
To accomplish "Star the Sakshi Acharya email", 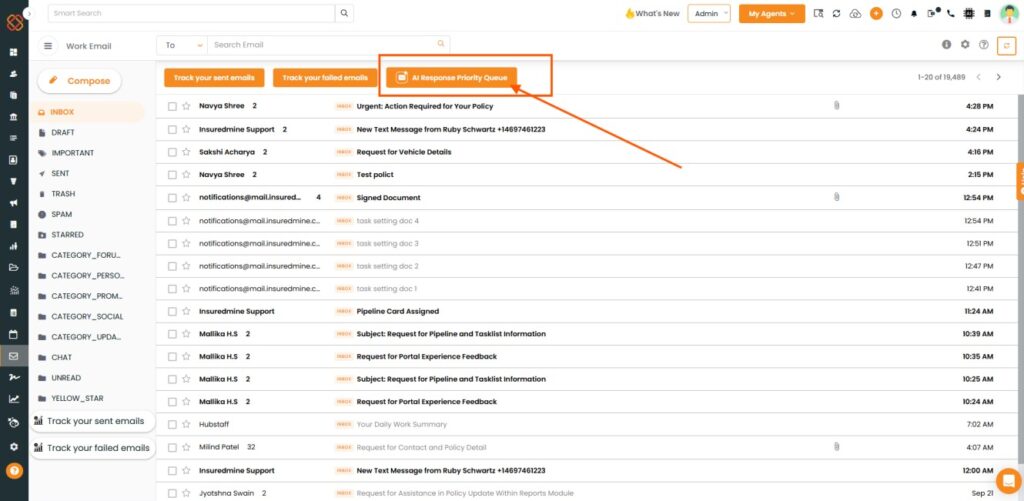I will (186, 152).
